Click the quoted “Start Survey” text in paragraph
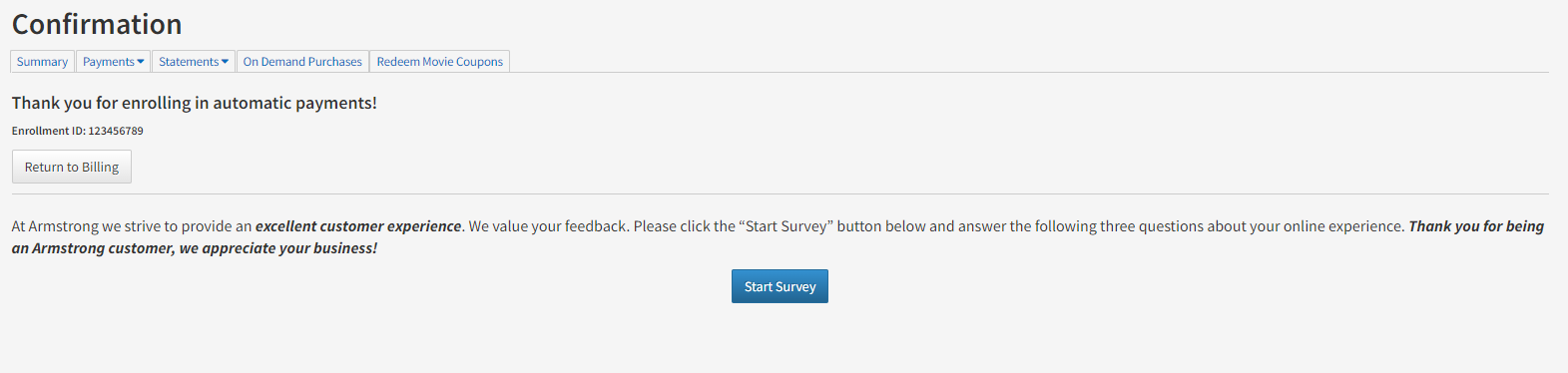 click(785, 226)
